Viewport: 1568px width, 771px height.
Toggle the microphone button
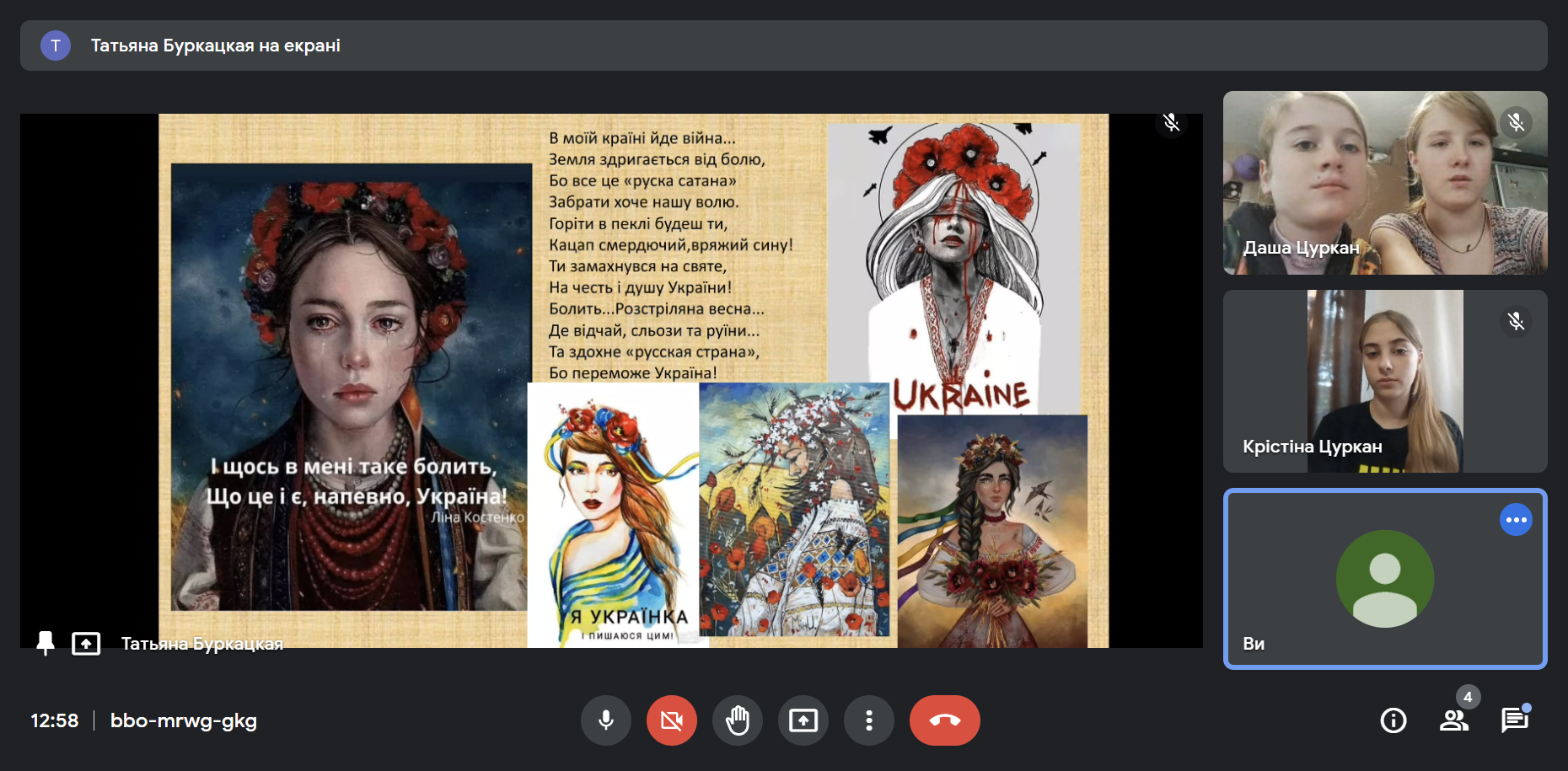tap(605, 720)
